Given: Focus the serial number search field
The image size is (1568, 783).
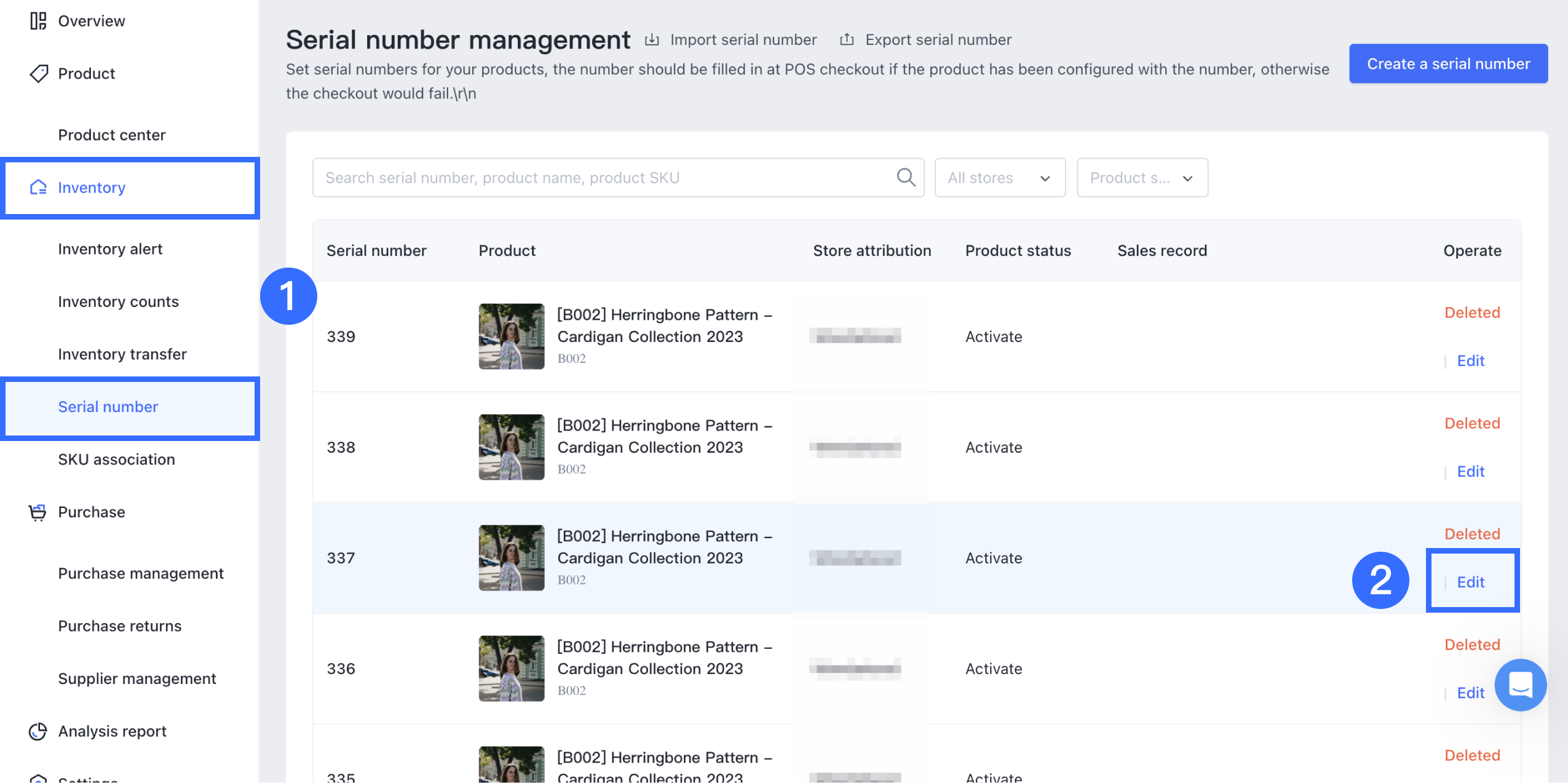Looking at the screenshot, I should coord(603,178).
